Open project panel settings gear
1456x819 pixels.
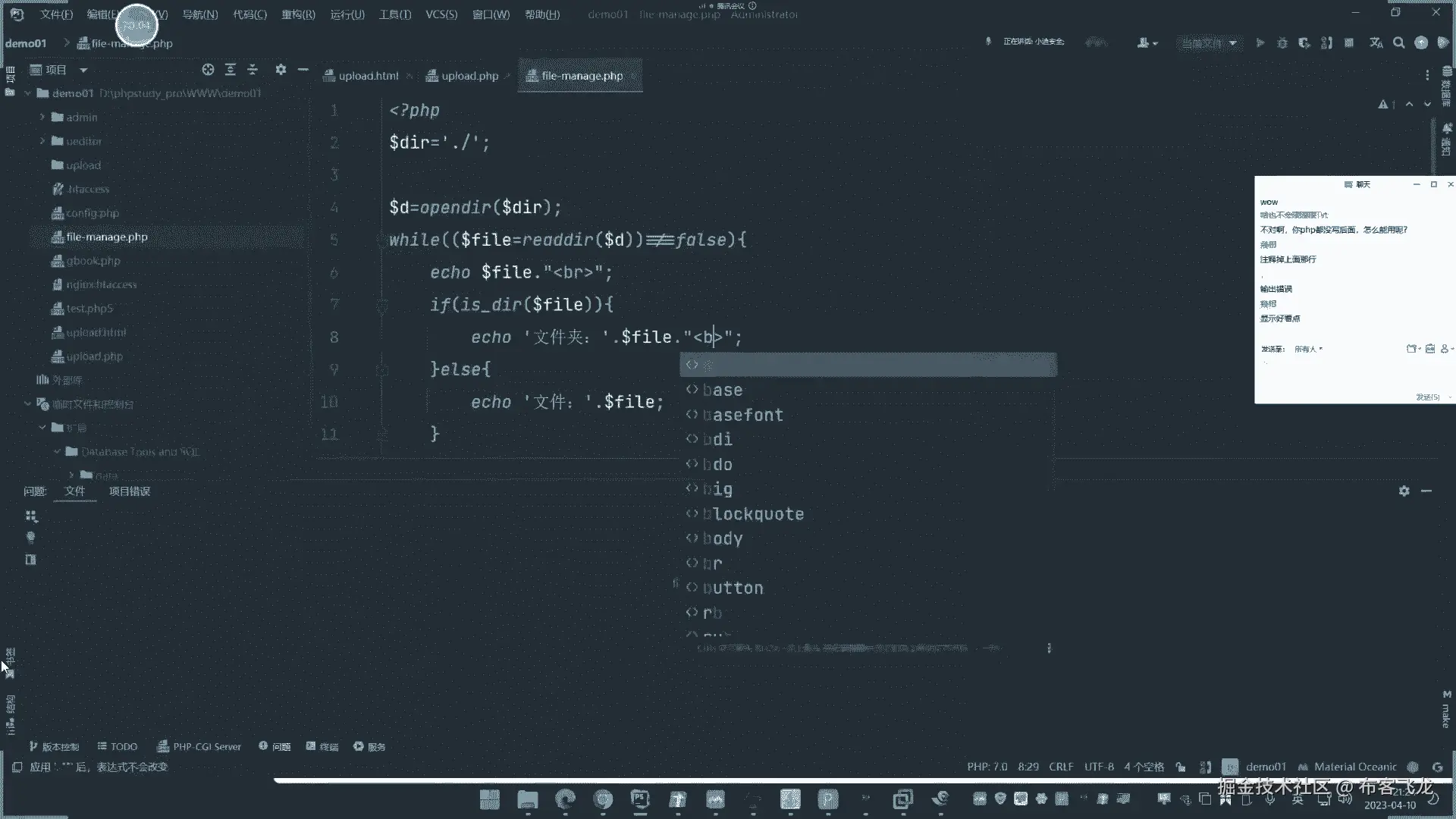(281, 70)
